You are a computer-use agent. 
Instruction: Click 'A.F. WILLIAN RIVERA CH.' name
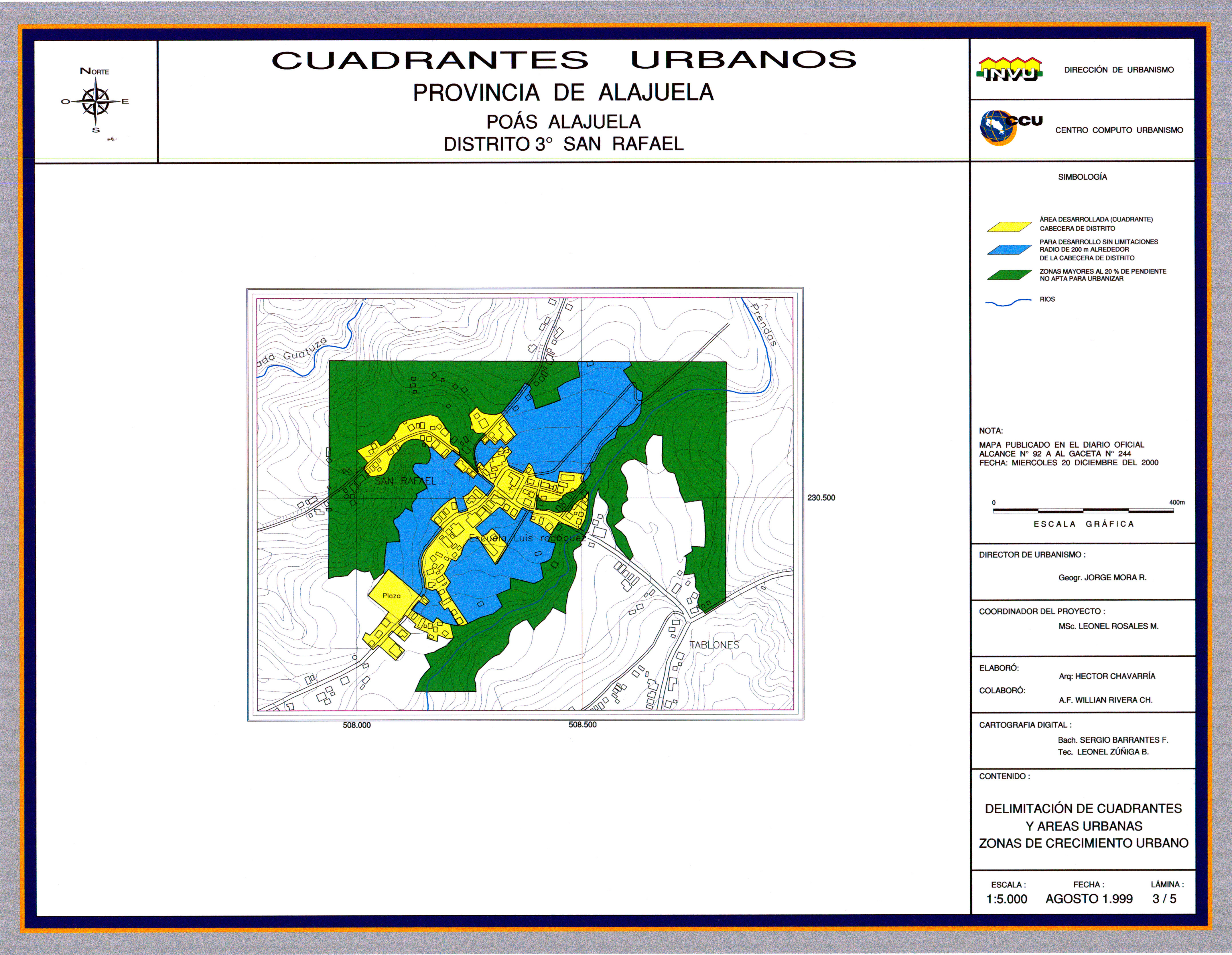1106,700
